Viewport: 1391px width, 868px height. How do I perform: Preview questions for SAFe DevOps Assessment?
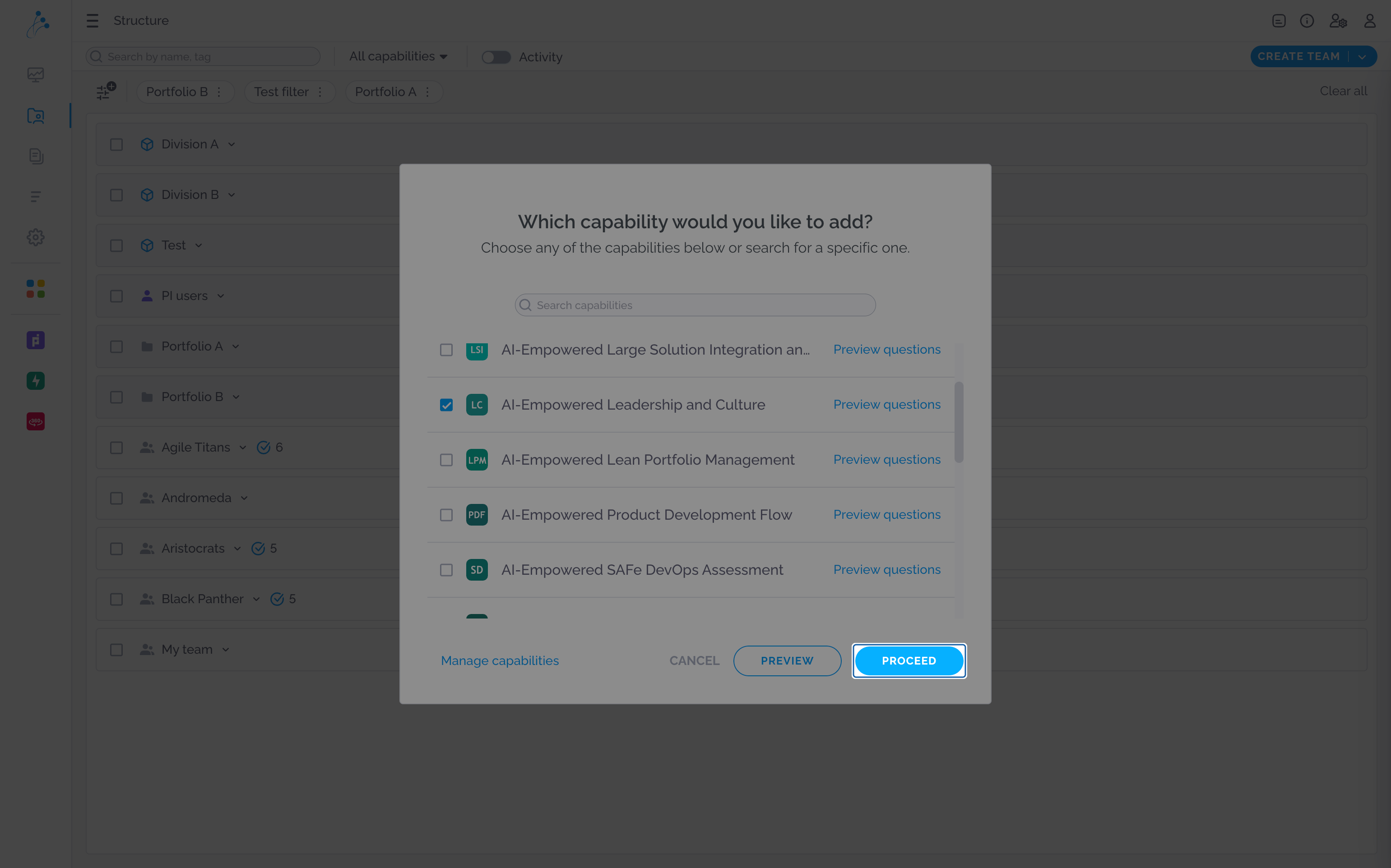[887, 570]
